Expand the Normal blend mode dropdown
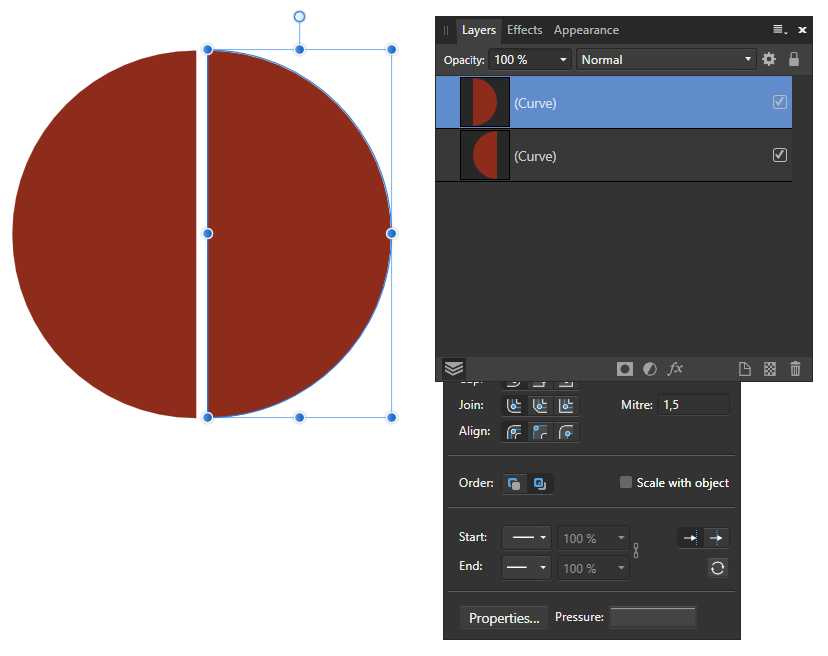This screenshot has width=828, height=656. (666, 60)
